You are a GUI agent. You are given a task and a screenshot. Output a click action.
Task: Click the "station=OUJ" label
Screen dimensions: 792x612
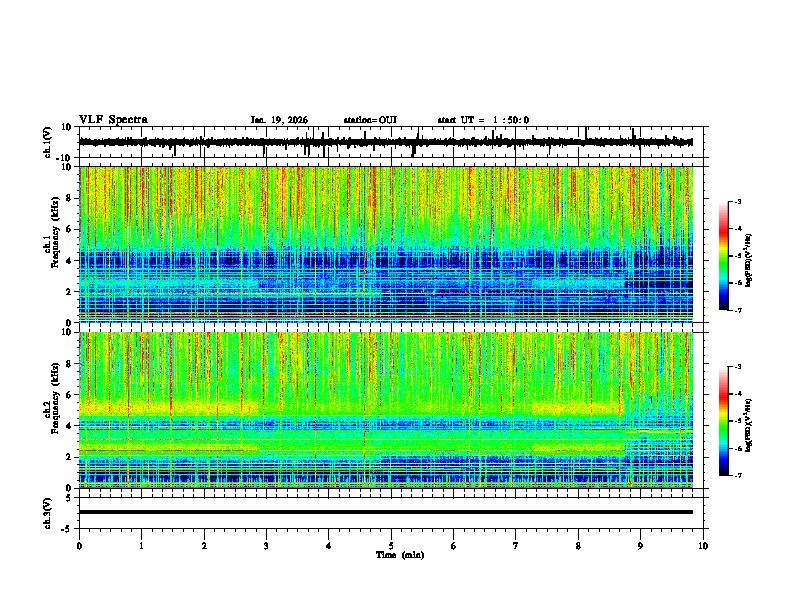tap(370, 120)
